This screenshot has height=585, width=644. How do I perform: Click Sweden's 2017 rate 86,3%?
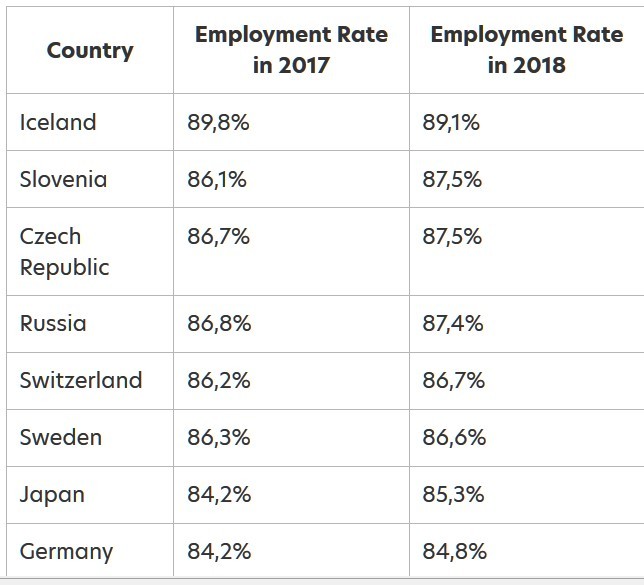[219, 438]
